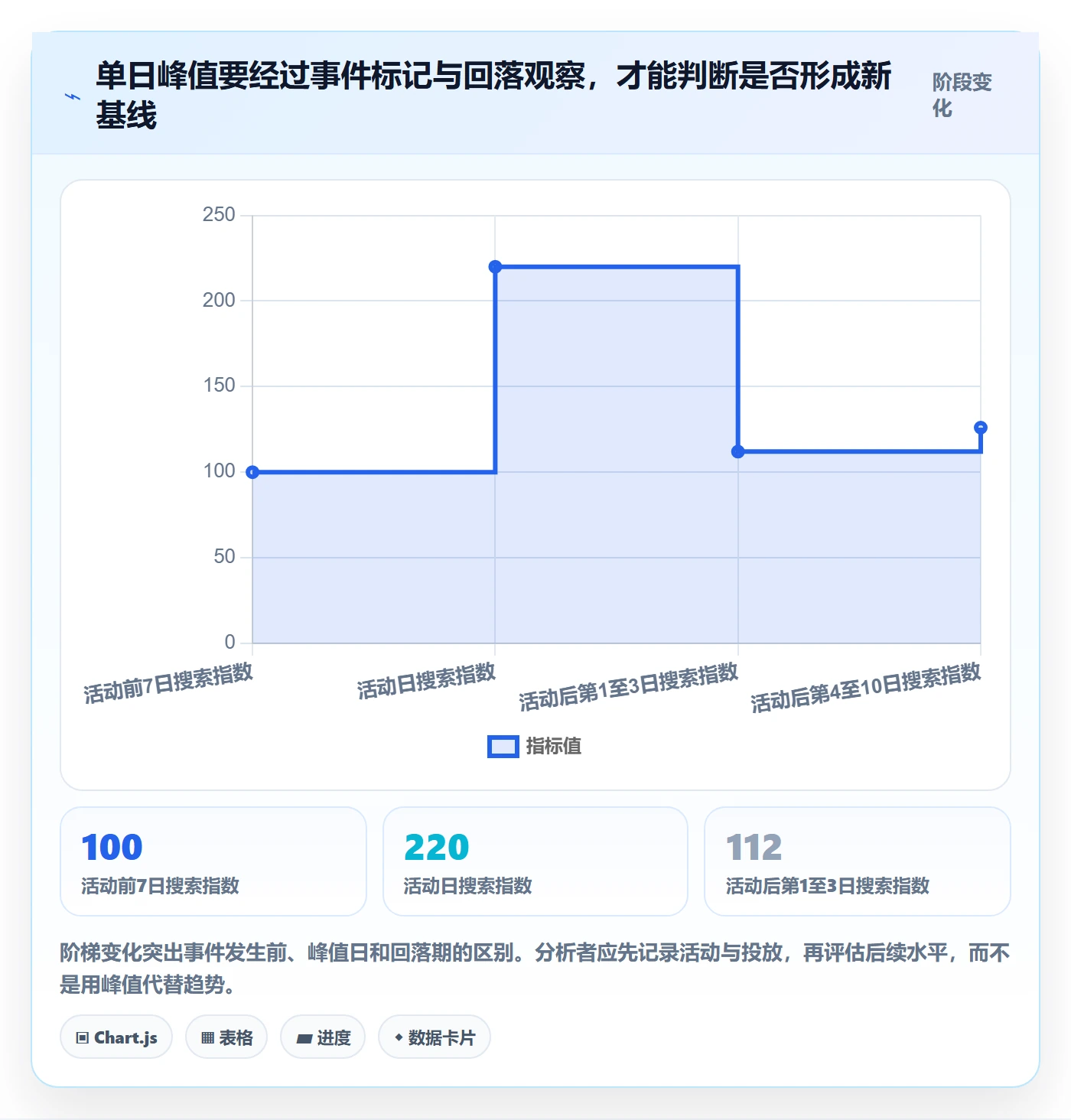Click the 活动日搜索指数 caption under 220

(x=467, y=886)
